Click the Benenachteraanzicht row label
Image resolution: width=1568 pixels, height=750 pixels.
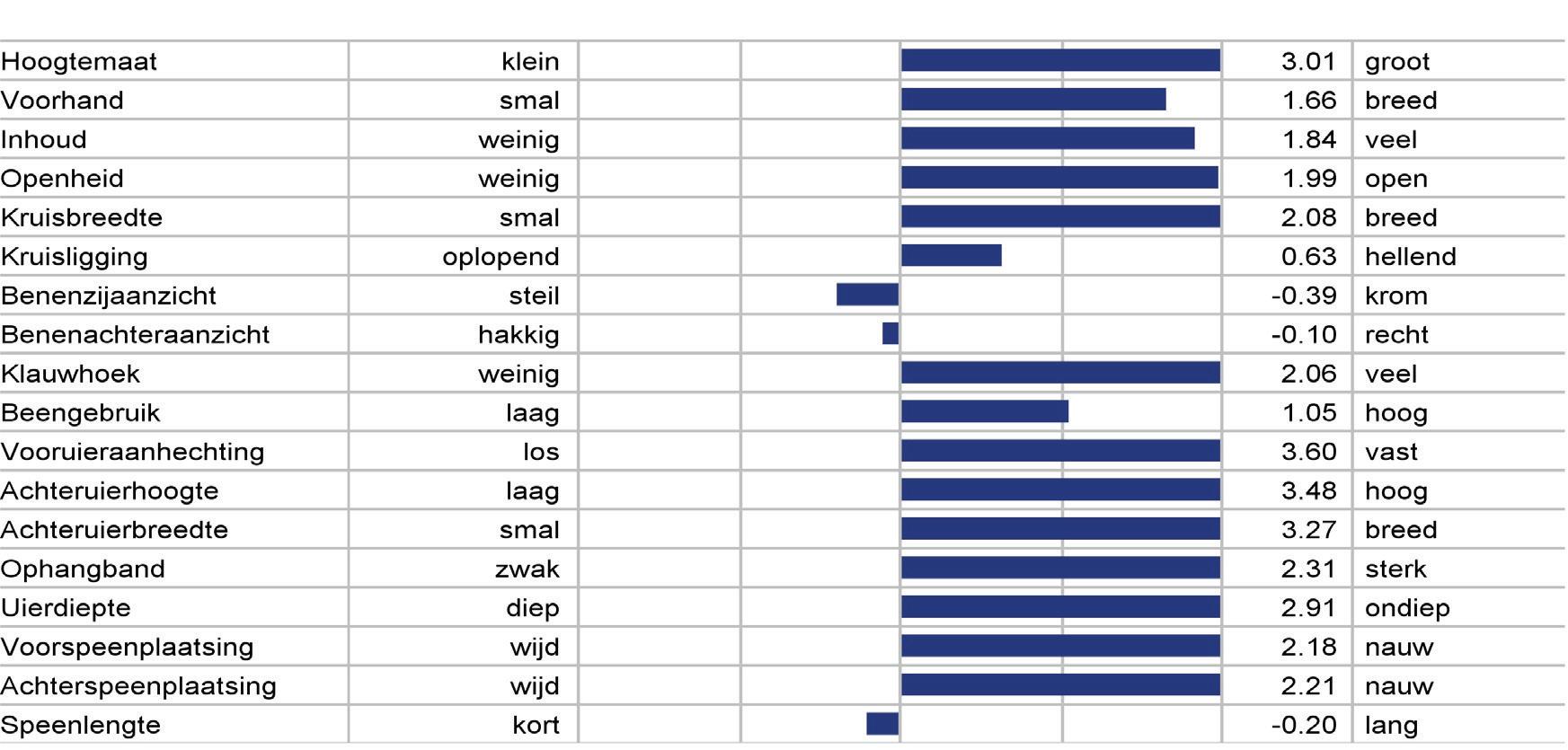[x=135, y=335]
